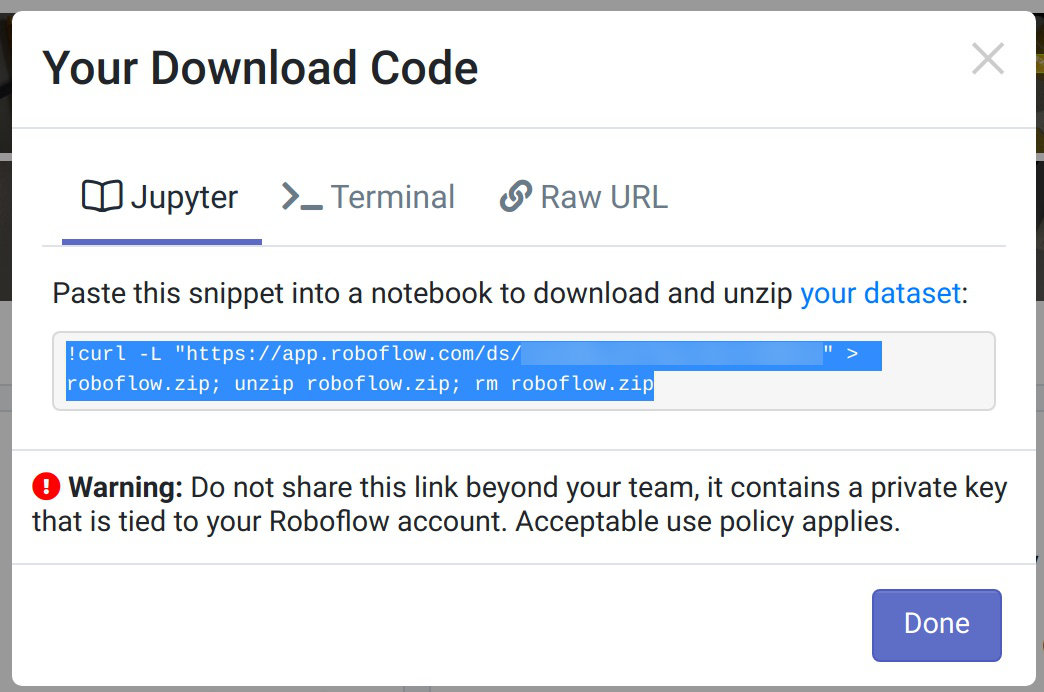Click the Jupyter open-book icon
Viewport: 1044px width, 692px height.
tap(102, 196)
